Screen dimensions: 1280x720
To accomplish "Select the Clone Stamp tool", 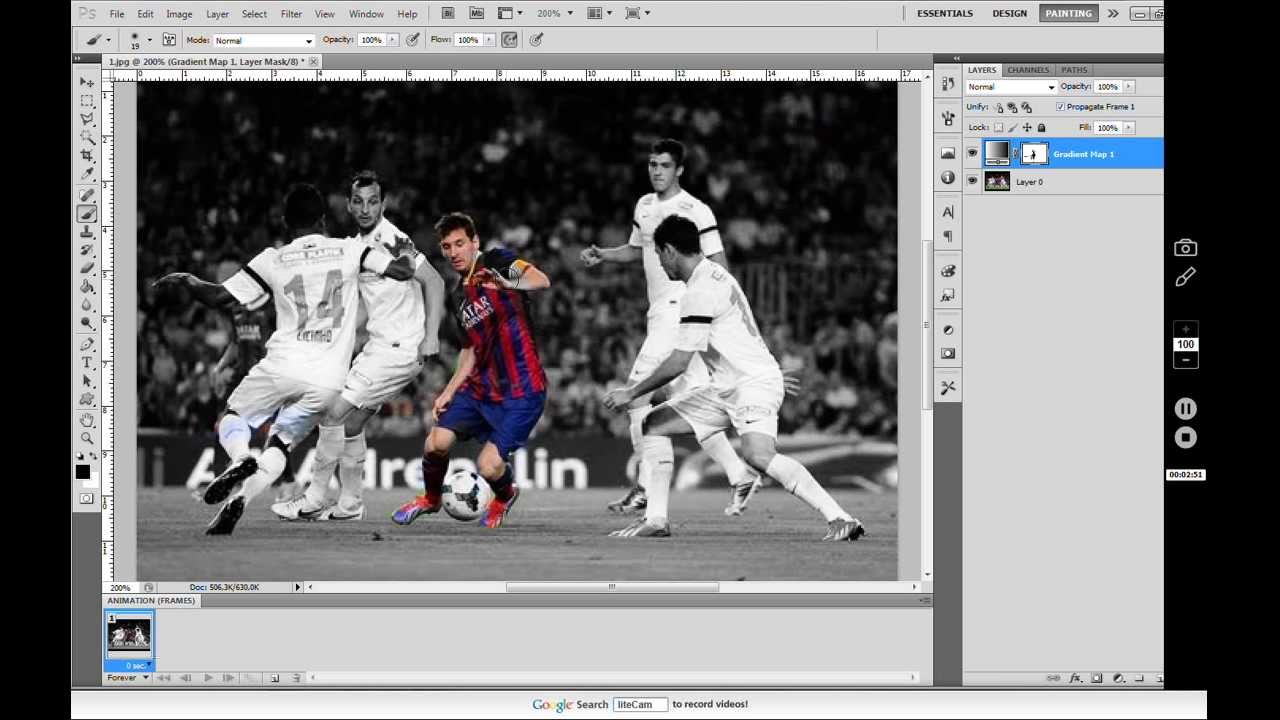I will click(87, 232).
